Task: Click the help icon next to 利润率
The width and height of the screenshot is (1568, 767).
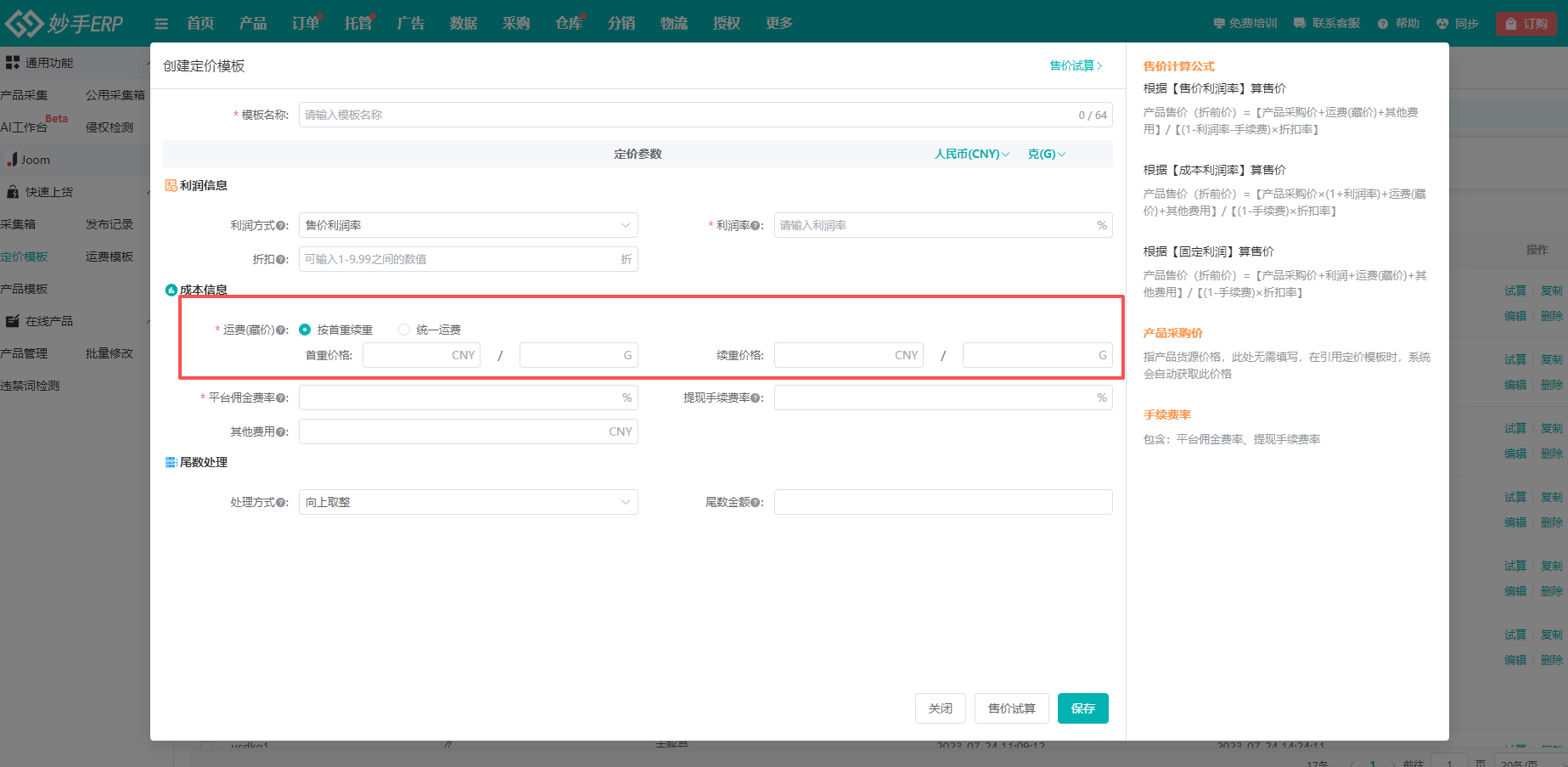Action: point(756,226)
